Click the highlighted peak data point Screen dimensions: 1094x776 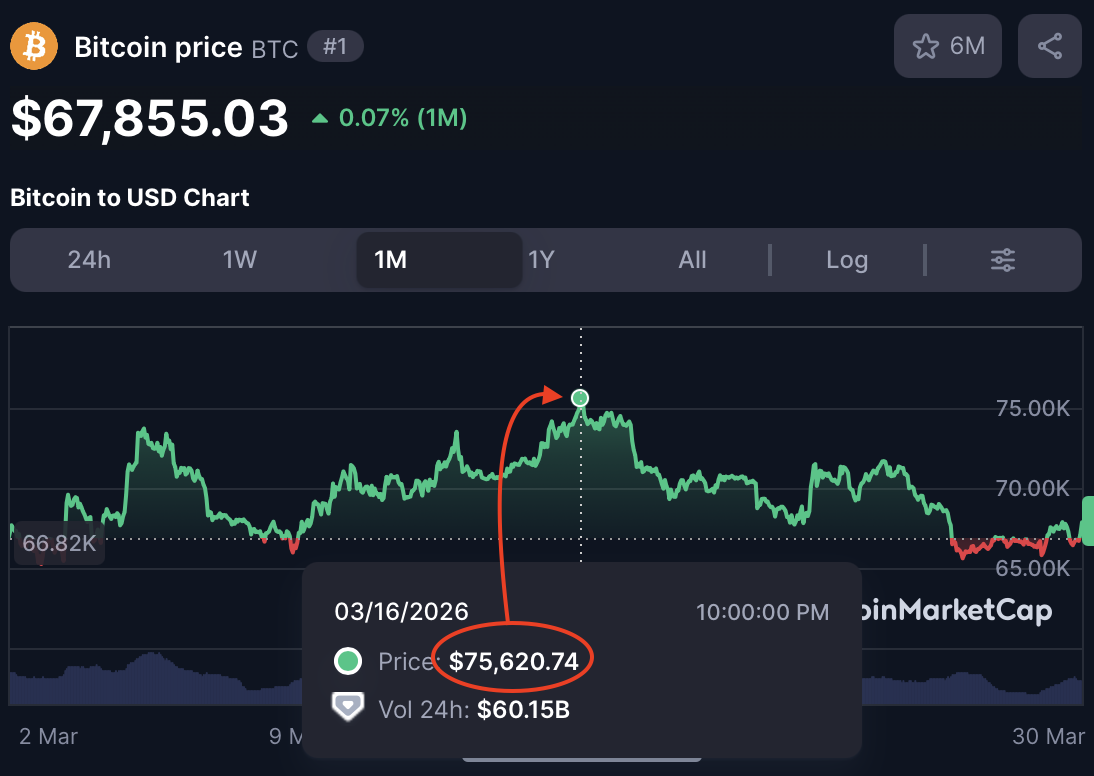580,399
